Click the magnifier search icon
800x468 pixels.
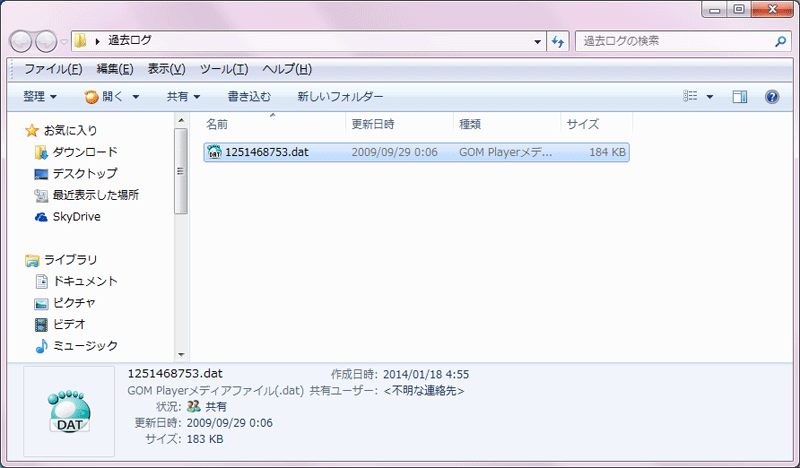click(x=780, y=41)
